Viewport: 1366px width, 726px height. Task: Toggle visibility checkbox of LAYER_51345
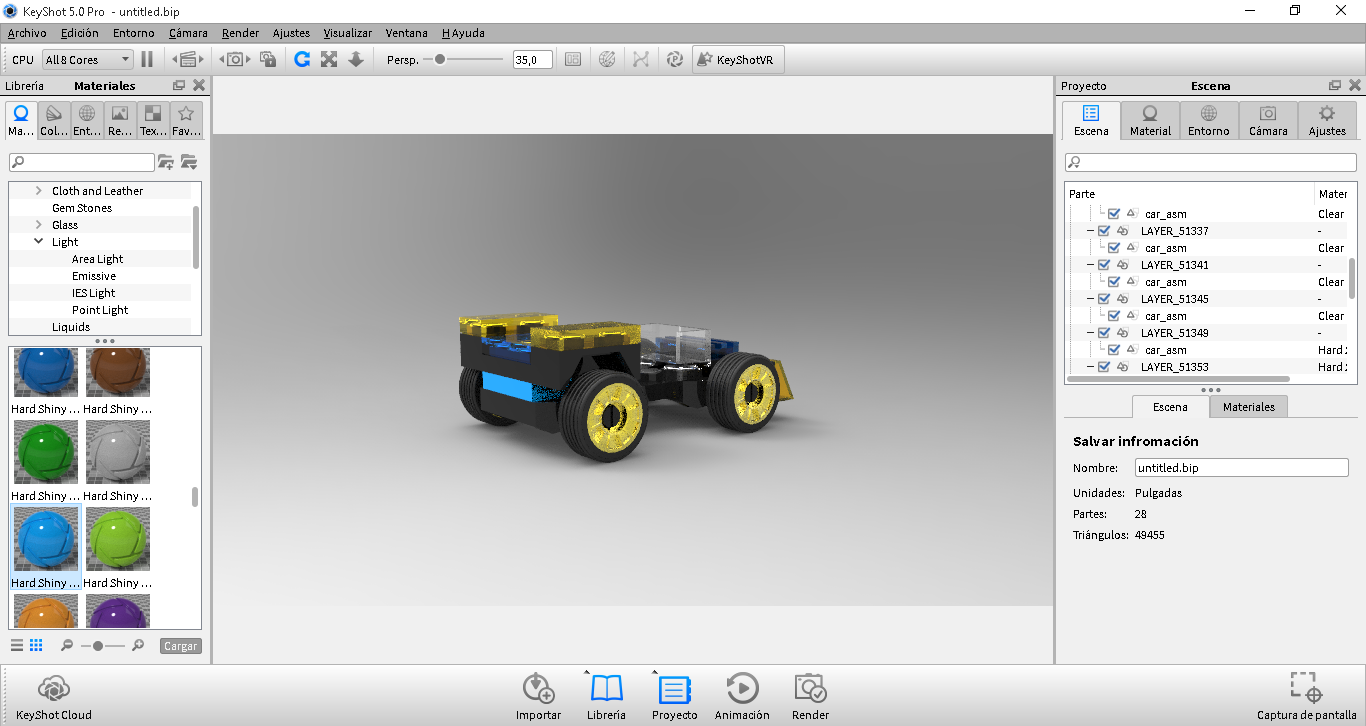pyautogui.click(x=1104, y=299)
